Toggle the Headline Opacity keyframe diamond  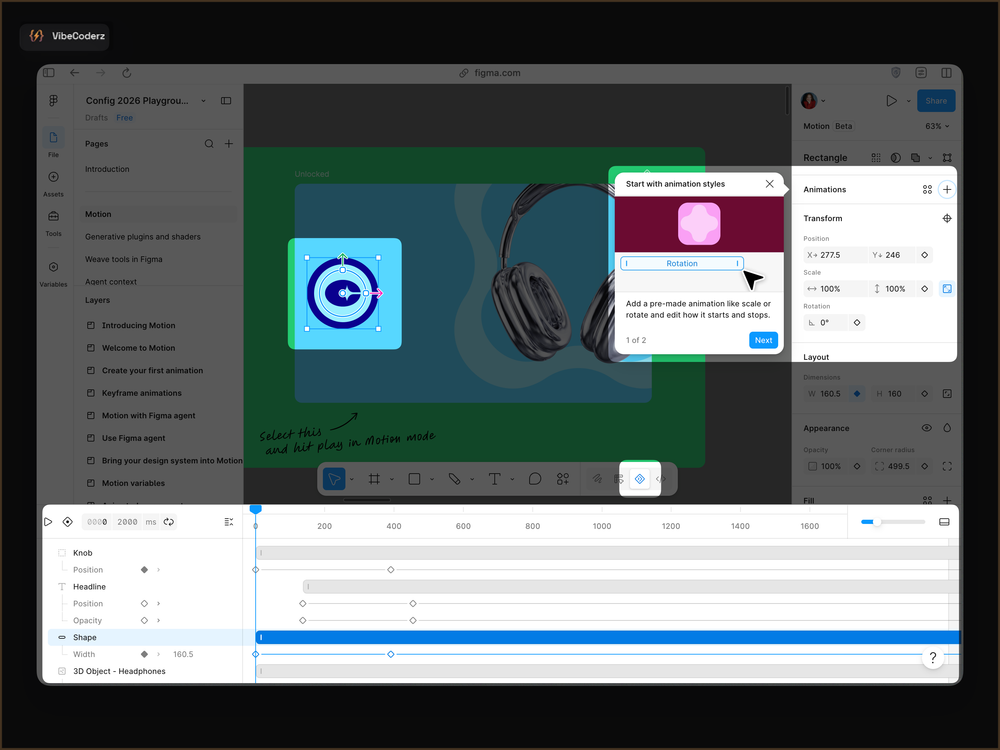point(144,621)
